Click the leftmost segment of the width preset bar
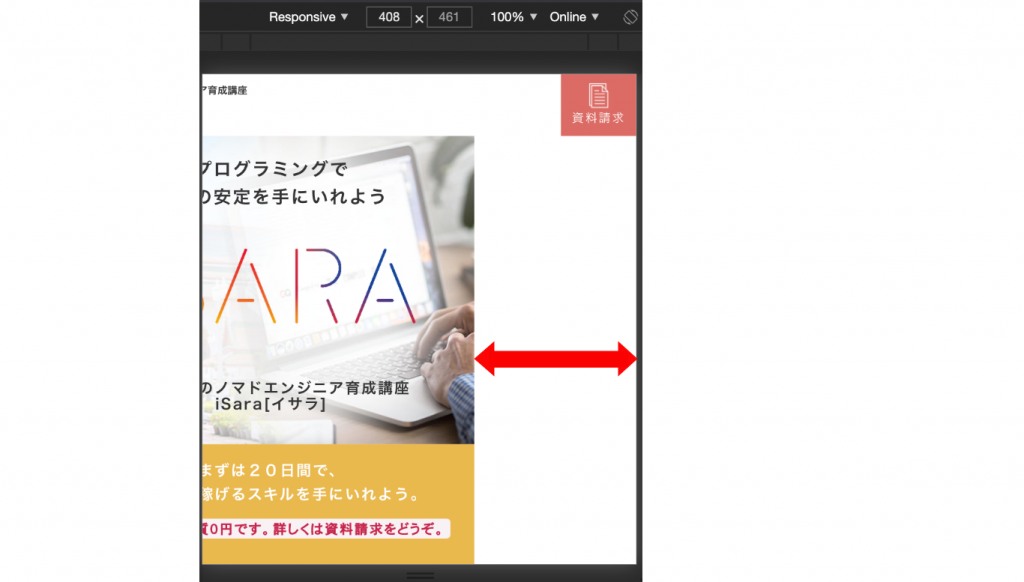Viewport: 1024px width, 582px height. (210, 42)
